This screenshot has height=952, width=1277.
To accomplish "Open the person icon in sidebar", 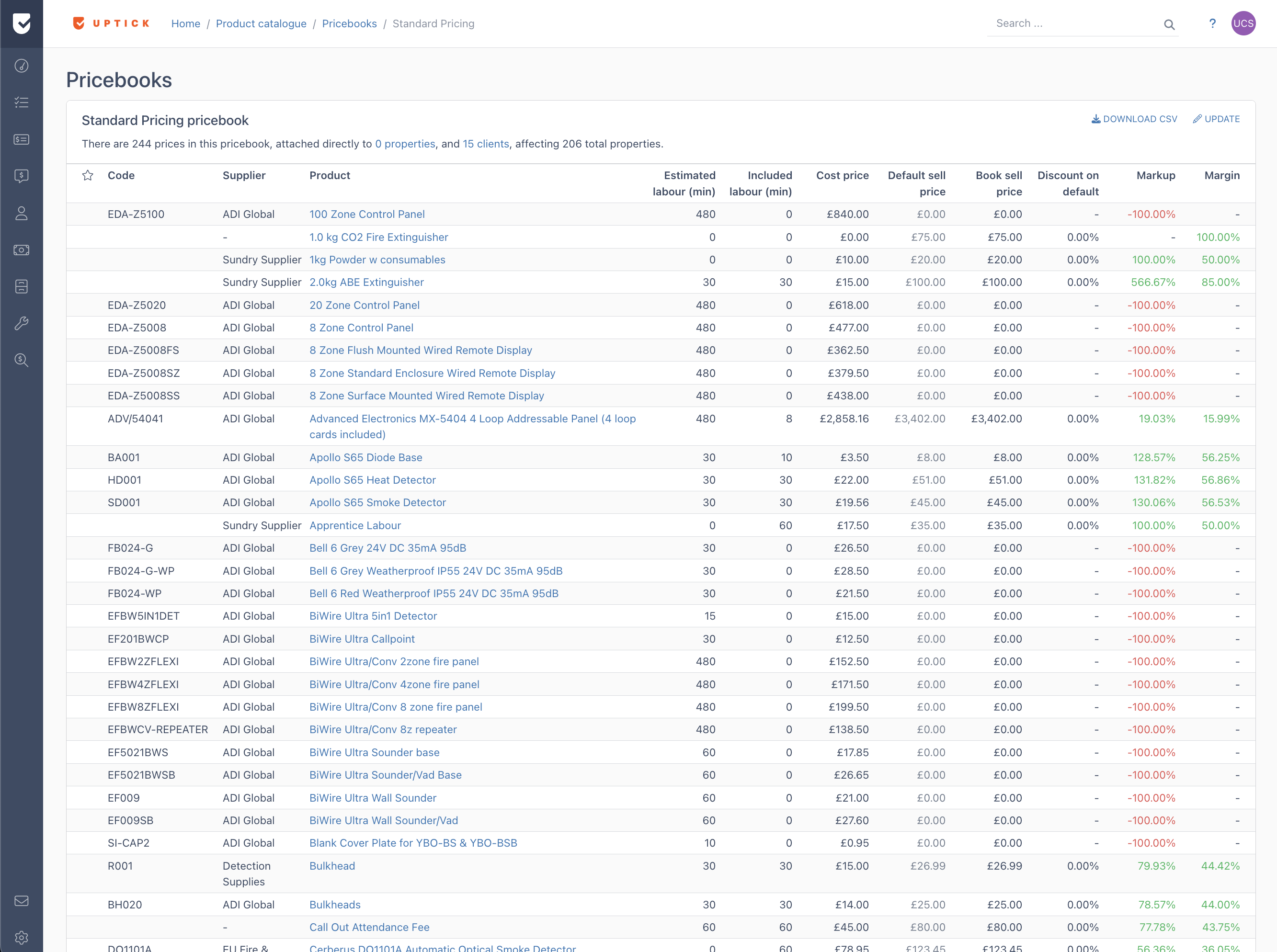I will (x=22, y=213).
